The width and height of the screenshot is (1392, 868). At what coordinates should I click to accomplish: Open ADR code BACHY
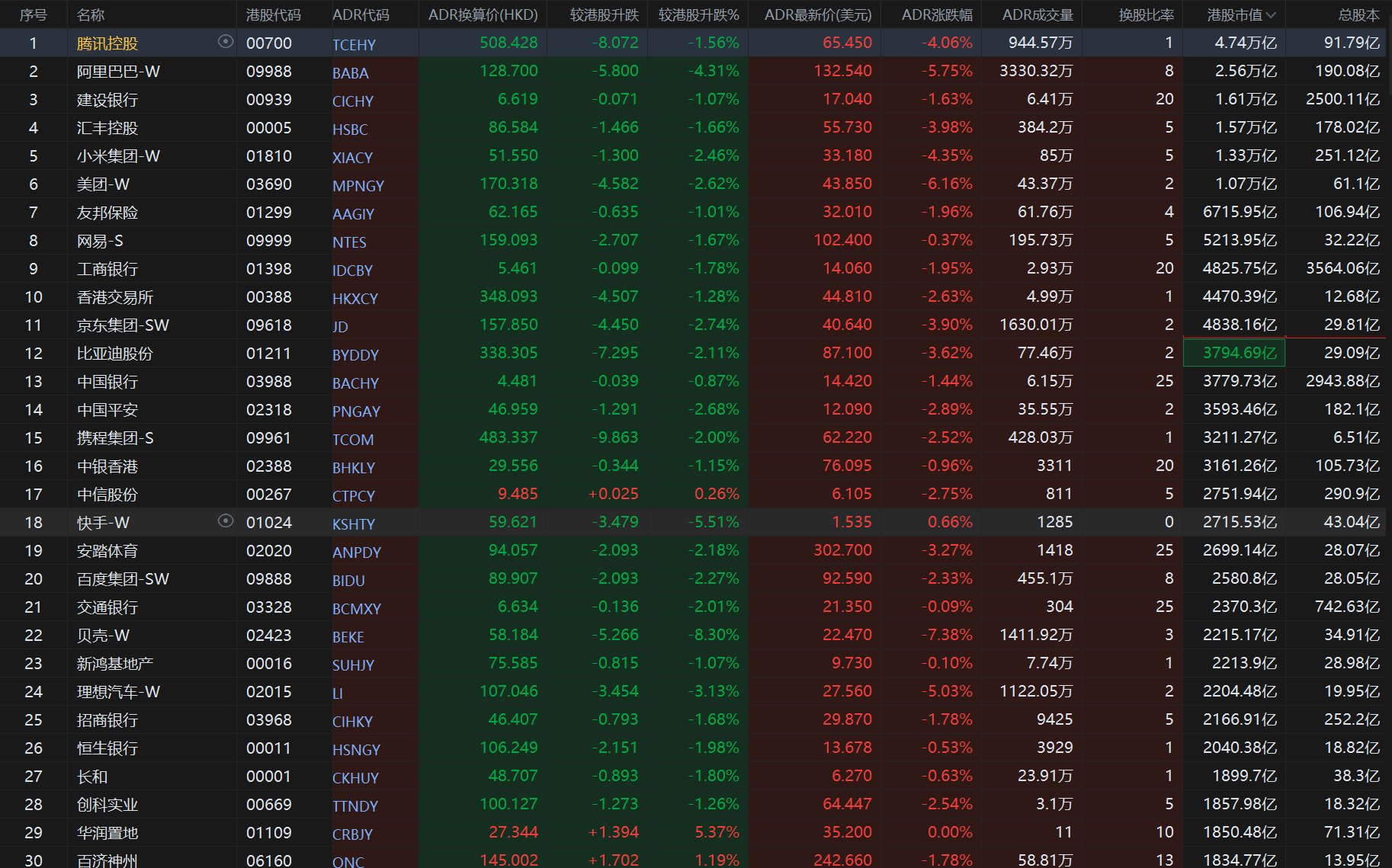(x=355, y=383)
